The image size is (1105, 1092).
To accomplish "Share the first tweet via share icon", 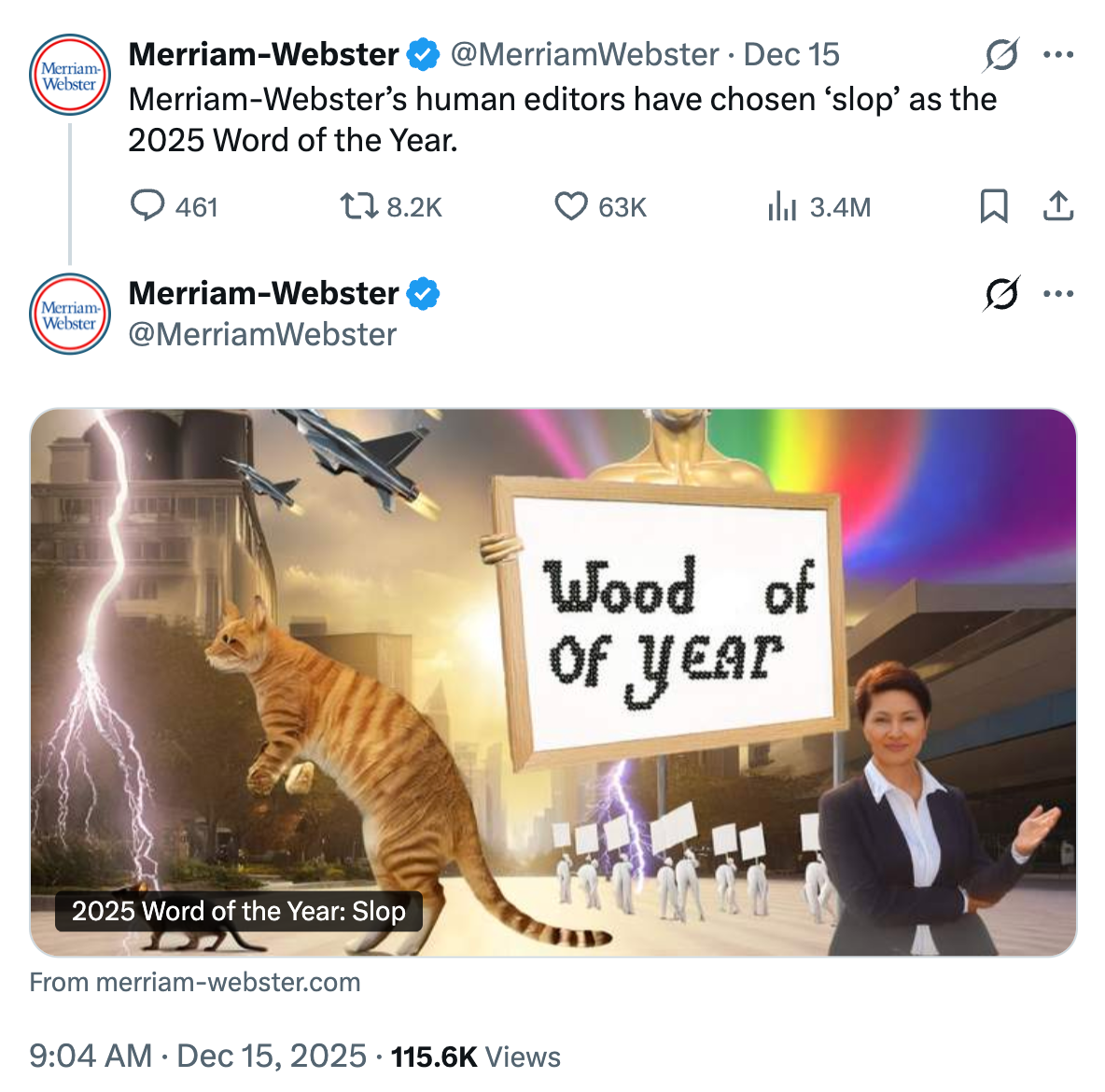I will 1058,205.
